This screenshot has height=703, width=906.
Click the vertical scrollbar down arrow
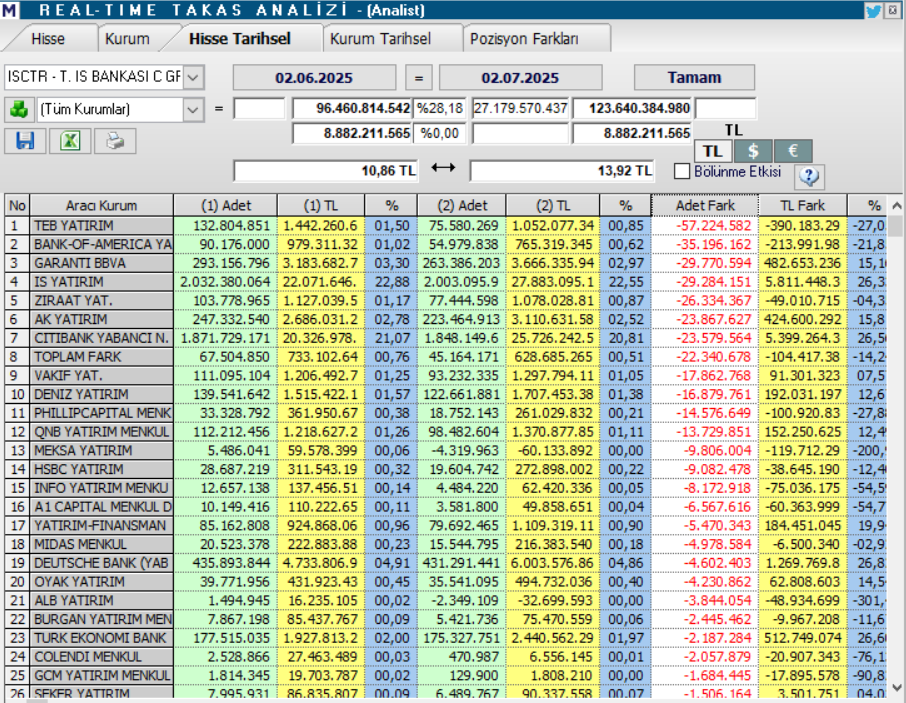point(896,687)
